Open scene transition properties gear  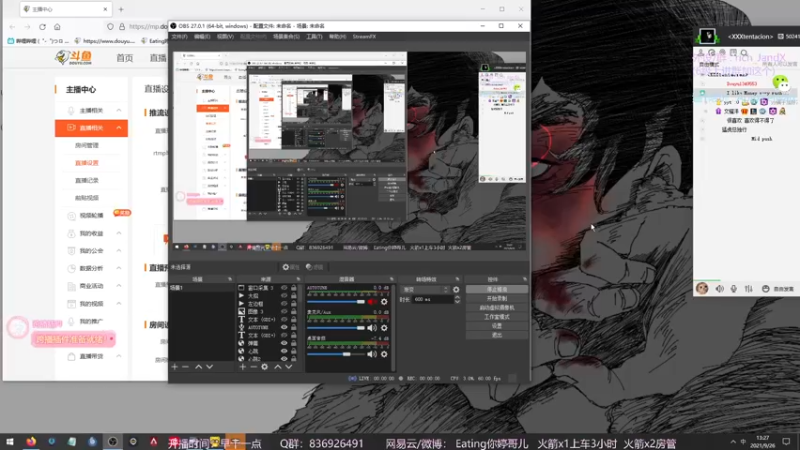pos(456,289)
